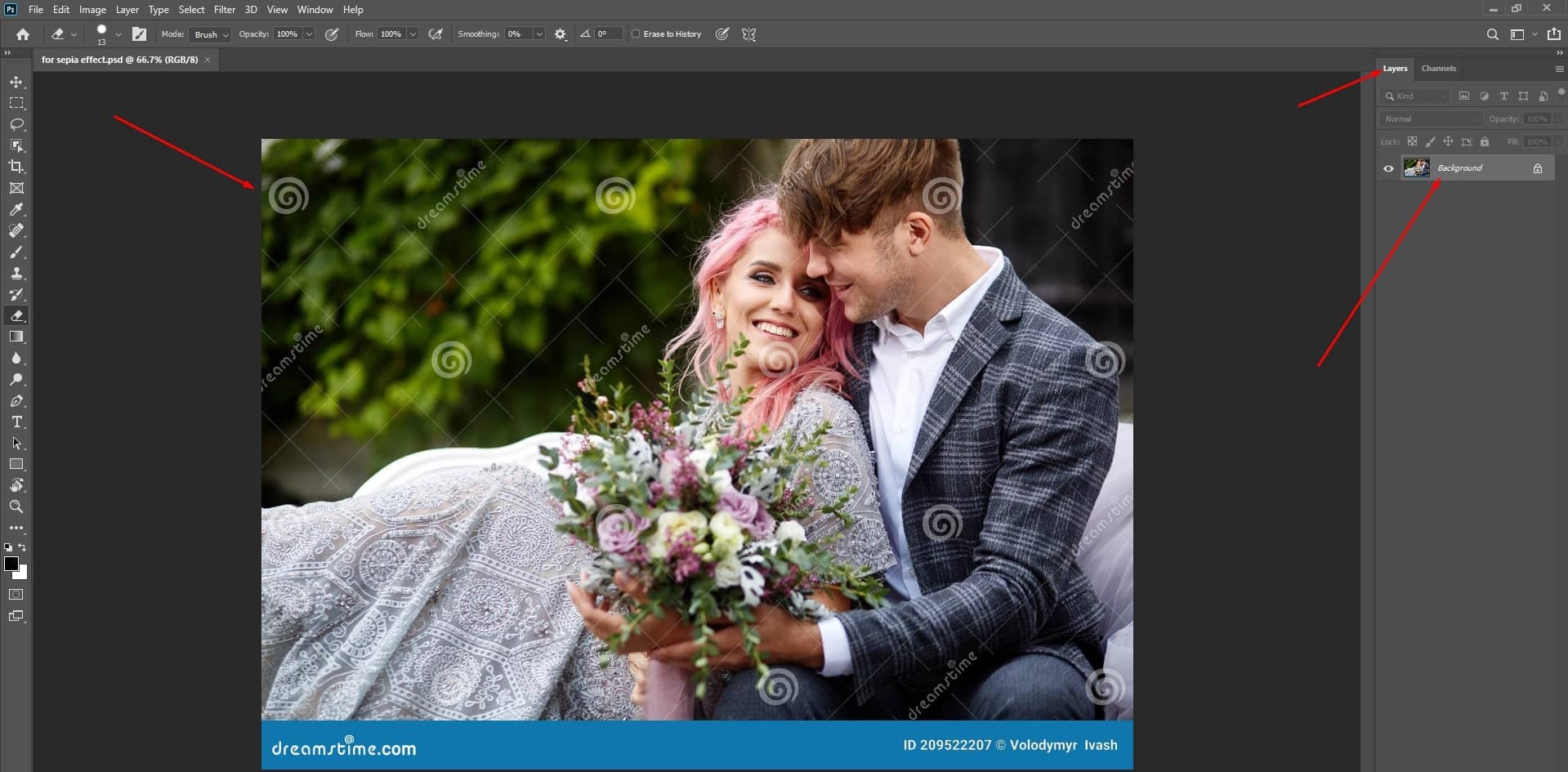Select the Clone Stamp tool
The width and height of the screenshot is (1568, 772).
tap(16, 274)
